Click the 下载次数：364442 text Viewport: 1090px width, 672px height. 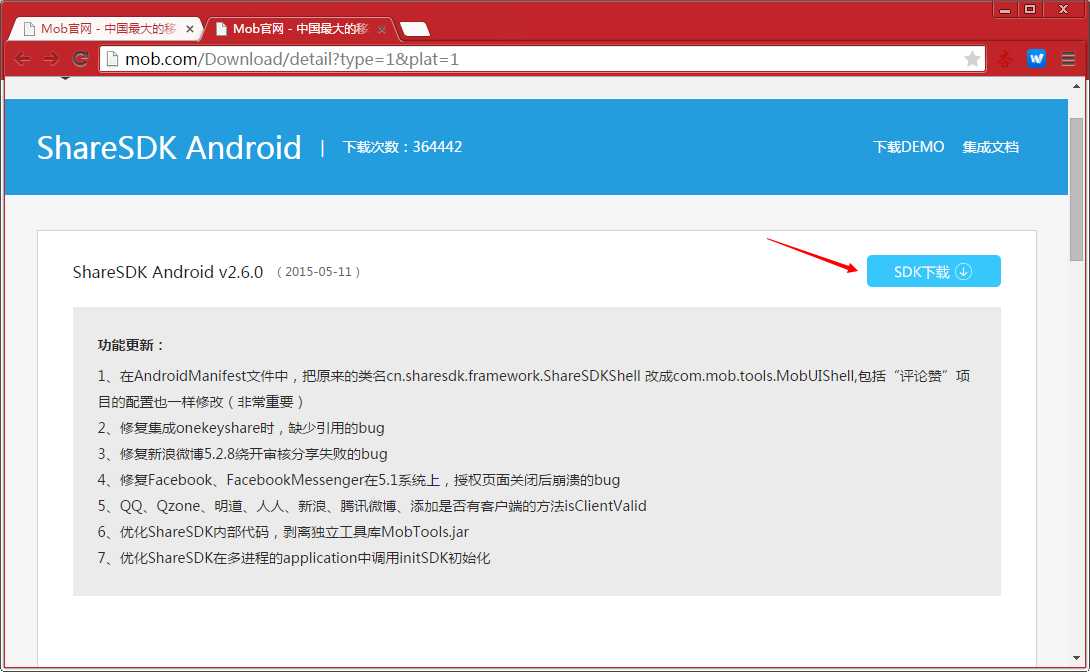pos(402,147)
